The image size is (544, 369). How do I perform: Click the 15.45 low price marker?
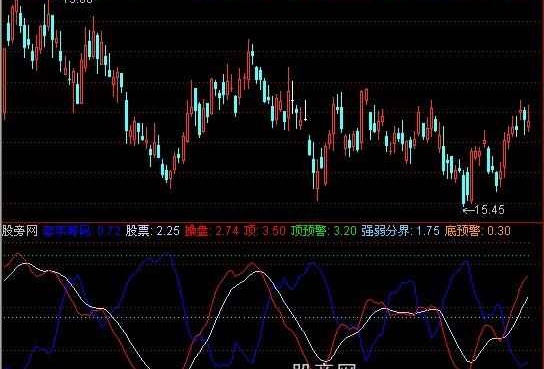tap(484, 209)
